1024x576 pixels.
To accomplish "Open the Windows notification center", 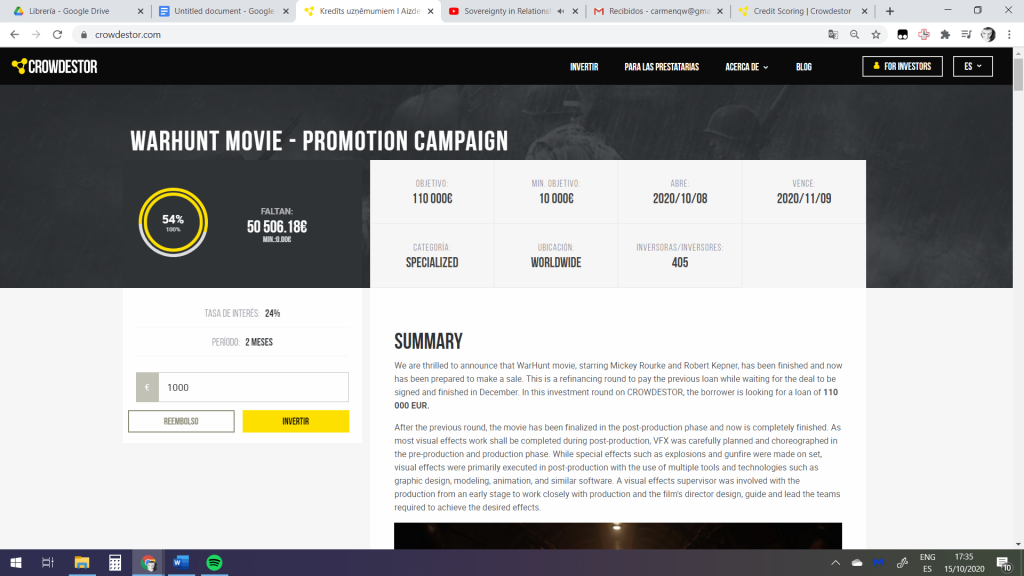I will coord(1004,562).
